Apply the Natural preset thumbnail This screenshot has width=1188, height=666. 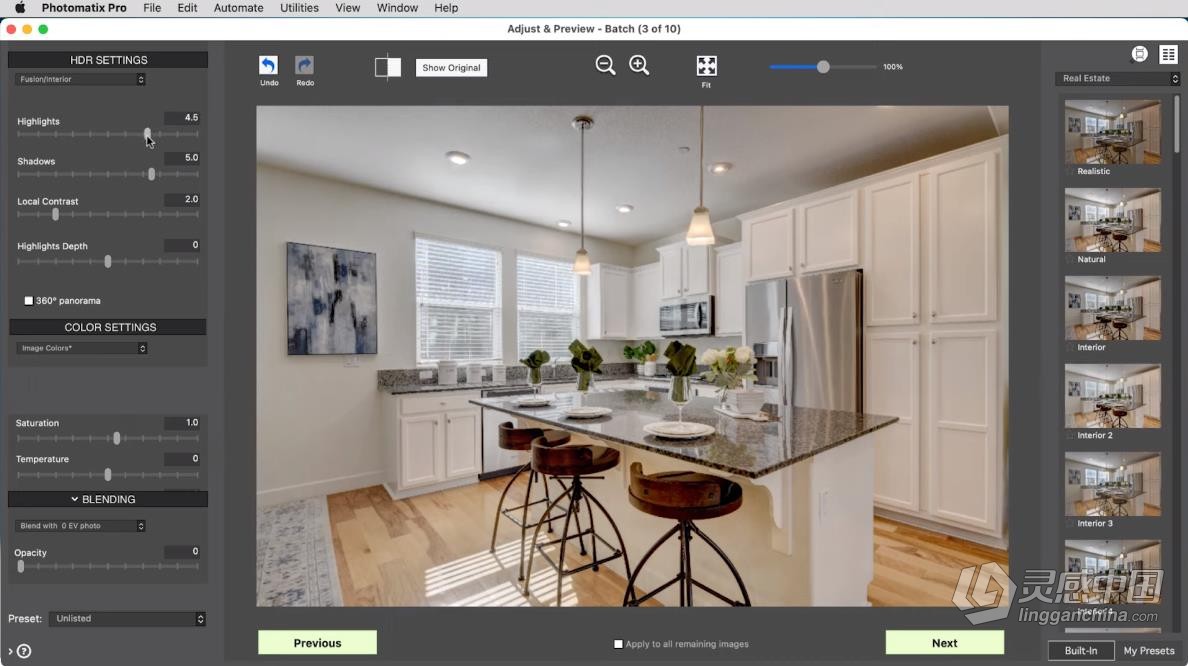click(x=1112, y=220)
